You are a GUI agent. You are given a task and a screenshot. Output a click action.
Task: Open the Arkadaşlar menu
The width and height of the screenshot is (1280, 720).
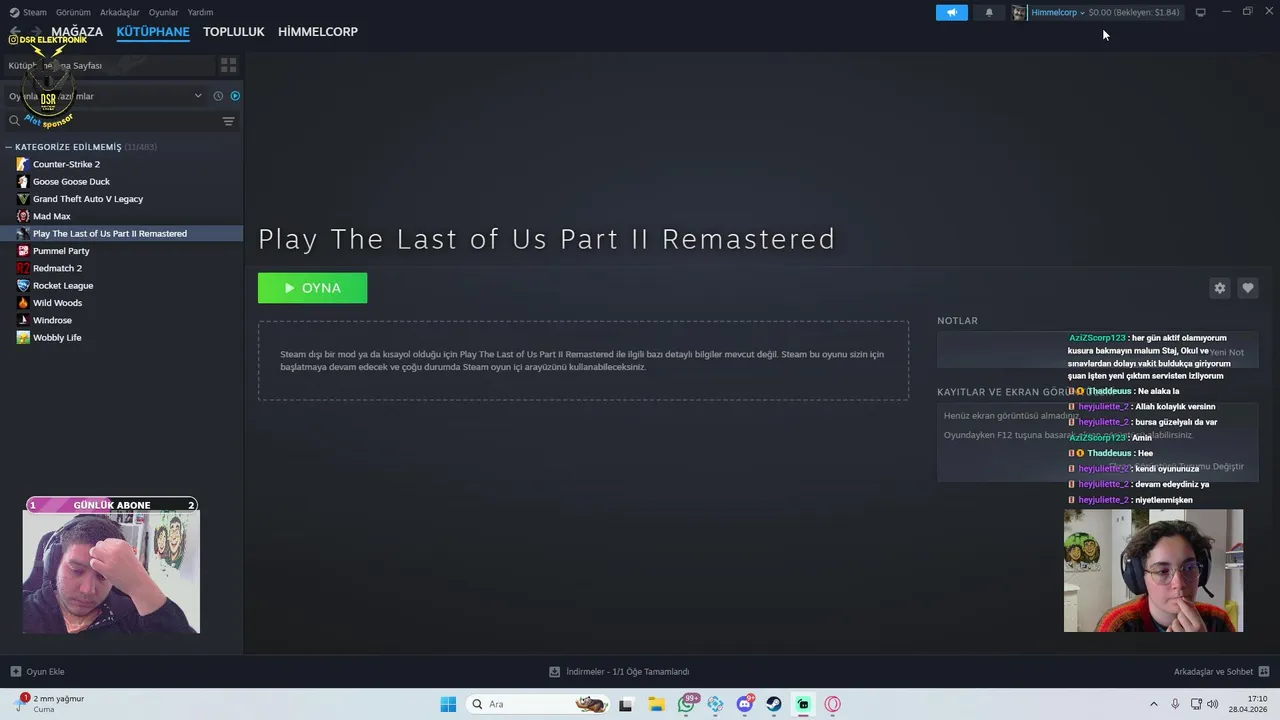click(120, 12)
